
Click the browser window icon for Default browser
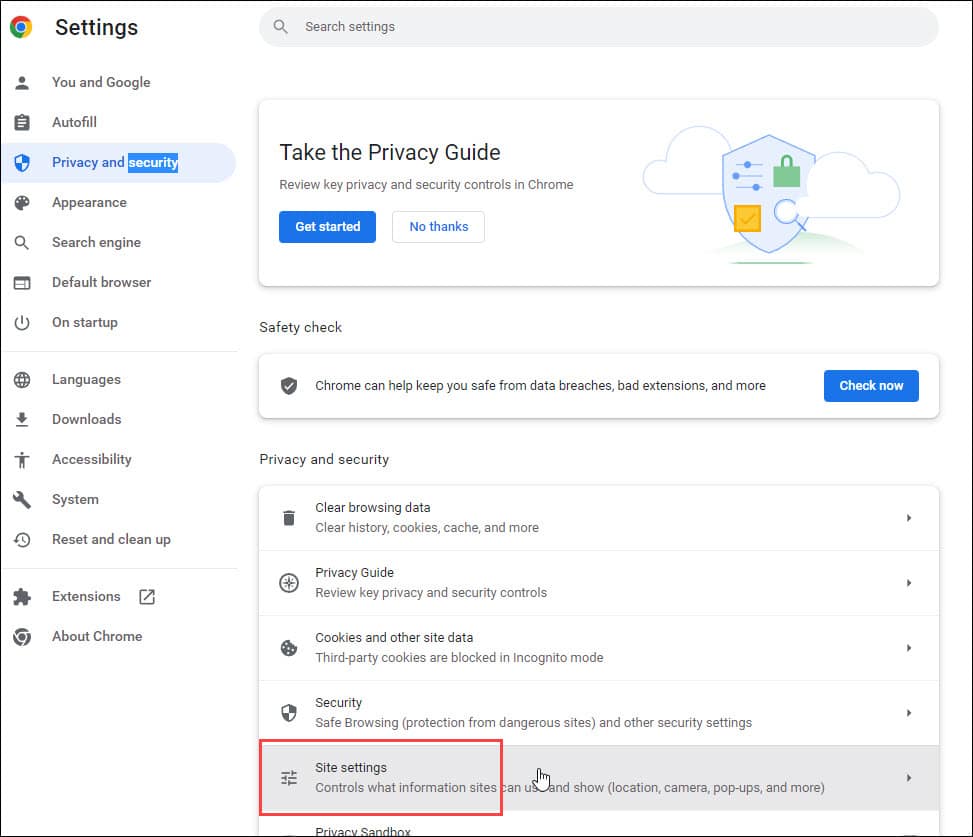tap(22, 283)
